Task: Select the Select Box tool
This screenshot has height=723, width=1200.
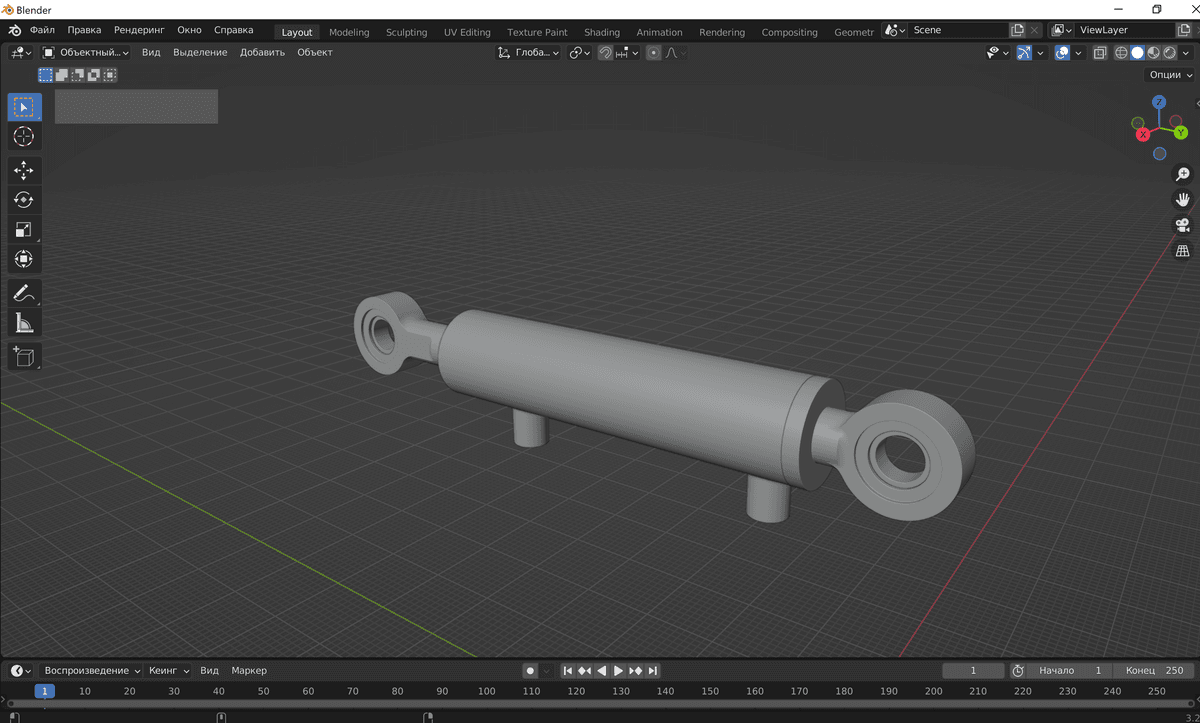Action: click(25, 107)
